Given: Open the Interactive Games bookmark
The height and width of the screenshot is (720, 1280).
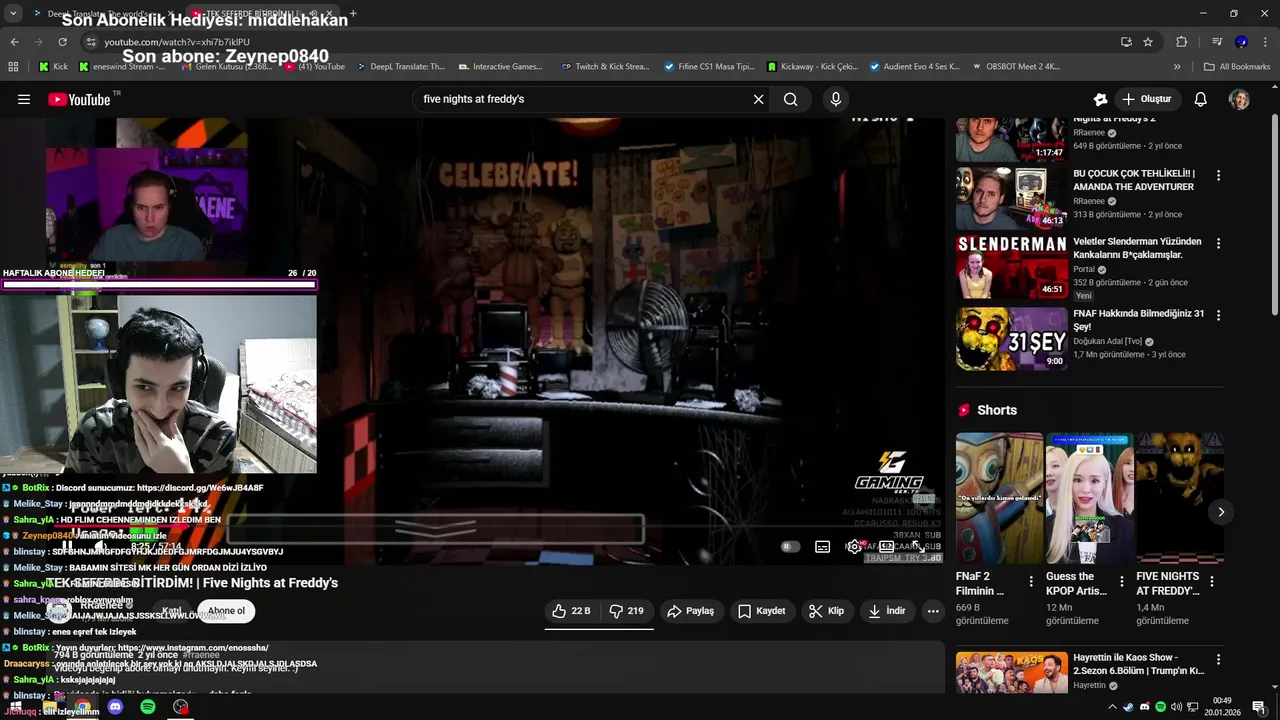Looking at the screenshot, I should [500, 67].
